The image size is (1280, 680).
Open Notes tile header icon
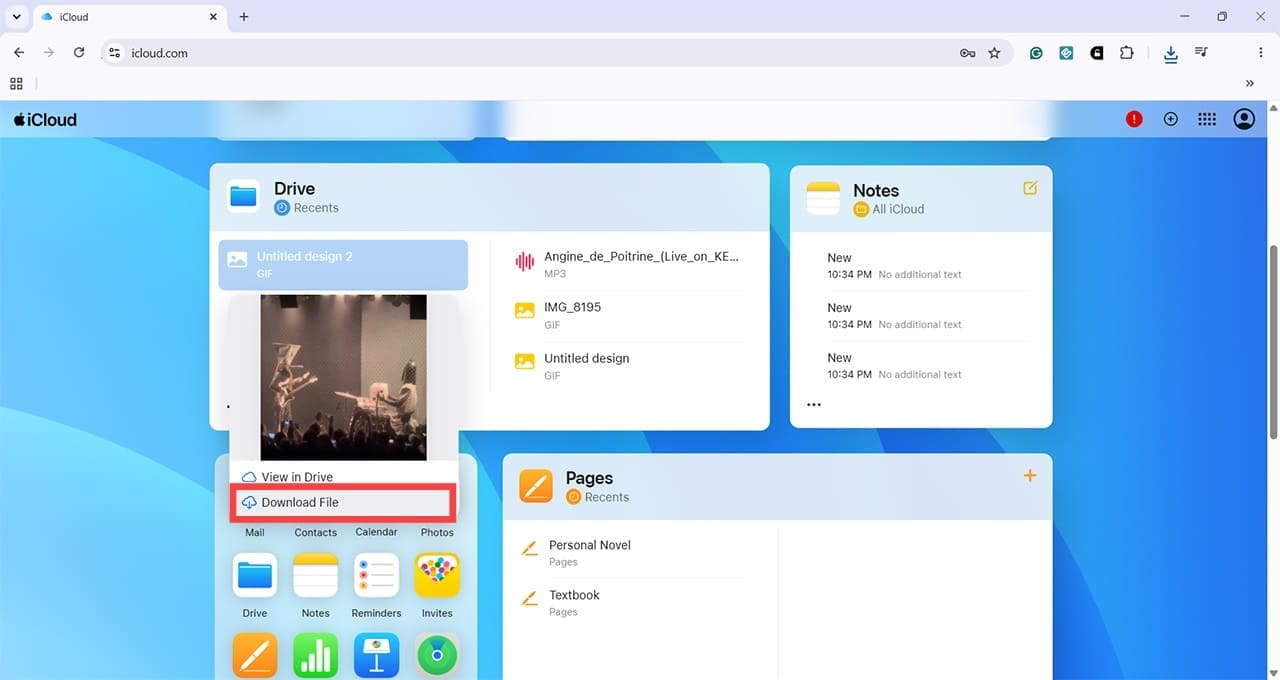click(x=823, y=198)
